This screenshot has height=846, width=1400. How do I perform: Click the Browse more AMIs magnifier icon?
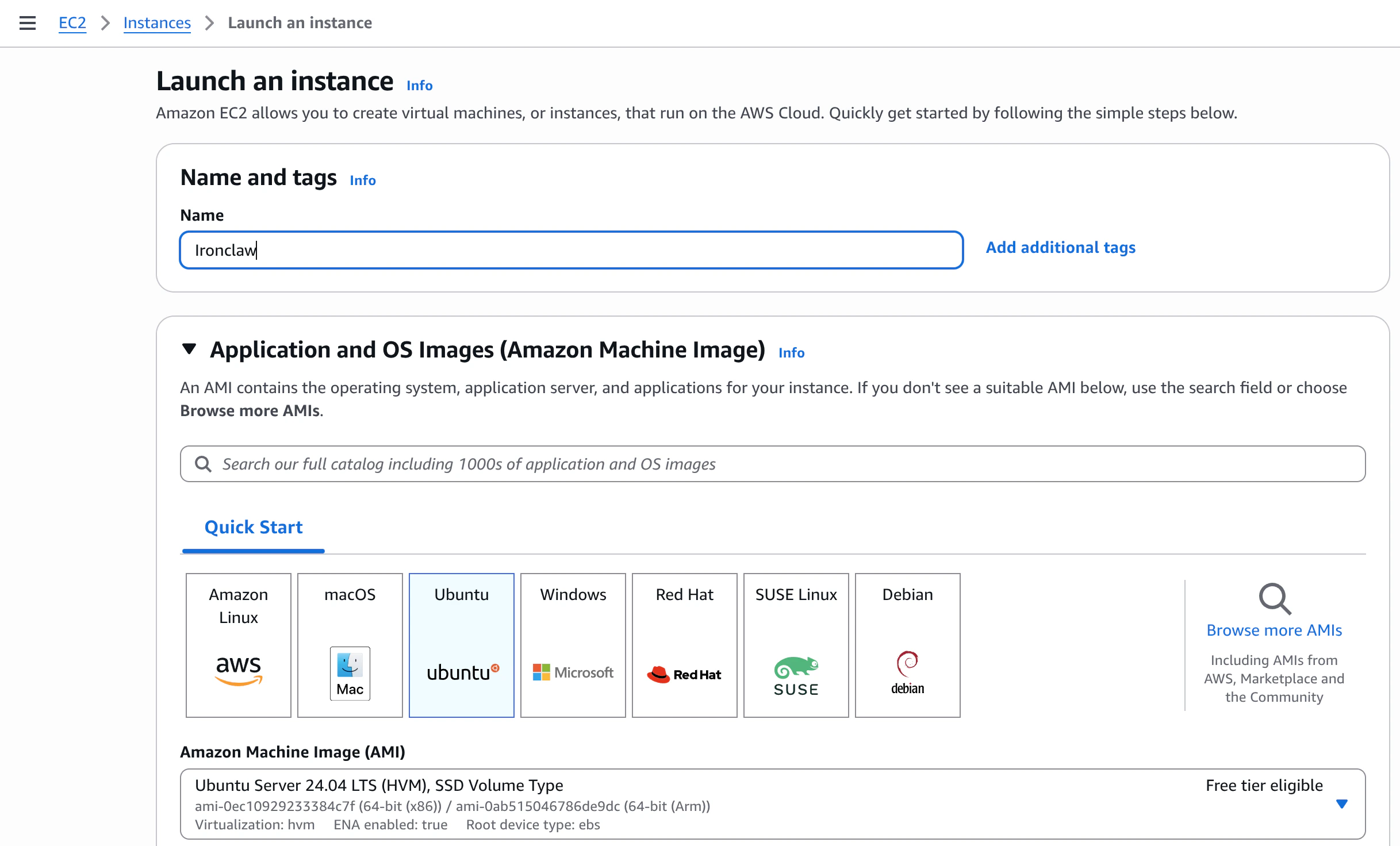pyautogui.click(x=1274, y=599)
